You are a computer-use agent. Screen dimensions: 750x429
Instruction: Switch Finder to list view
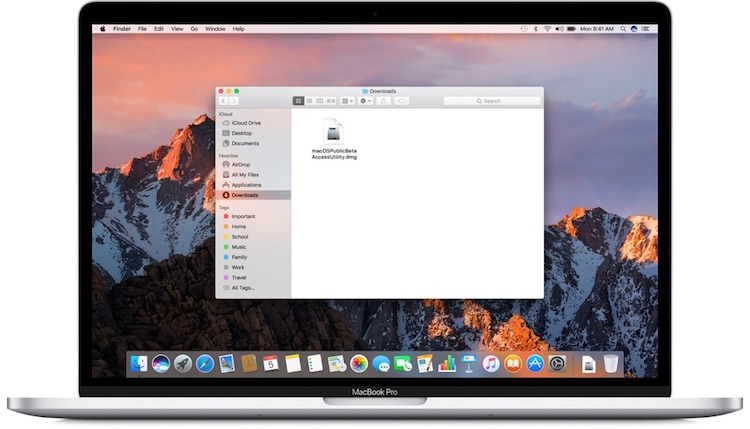(x=308, y=101)
